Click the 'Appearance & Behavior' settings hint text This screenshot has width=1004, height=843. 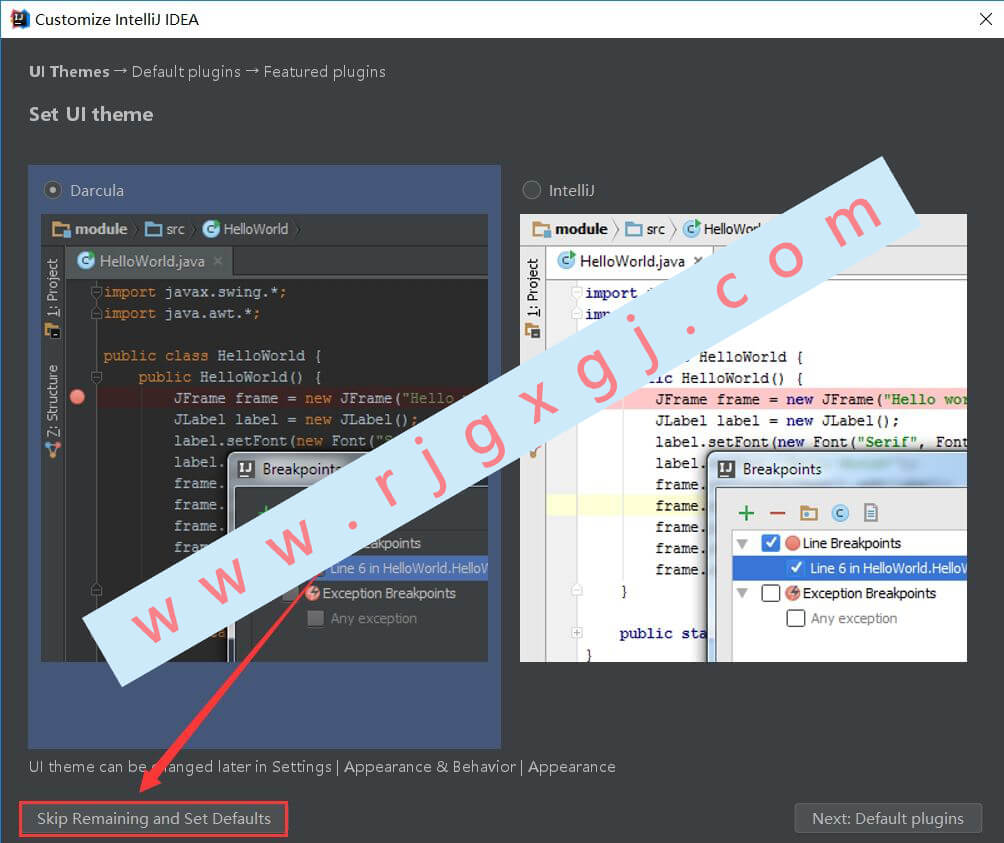[430, 767]
